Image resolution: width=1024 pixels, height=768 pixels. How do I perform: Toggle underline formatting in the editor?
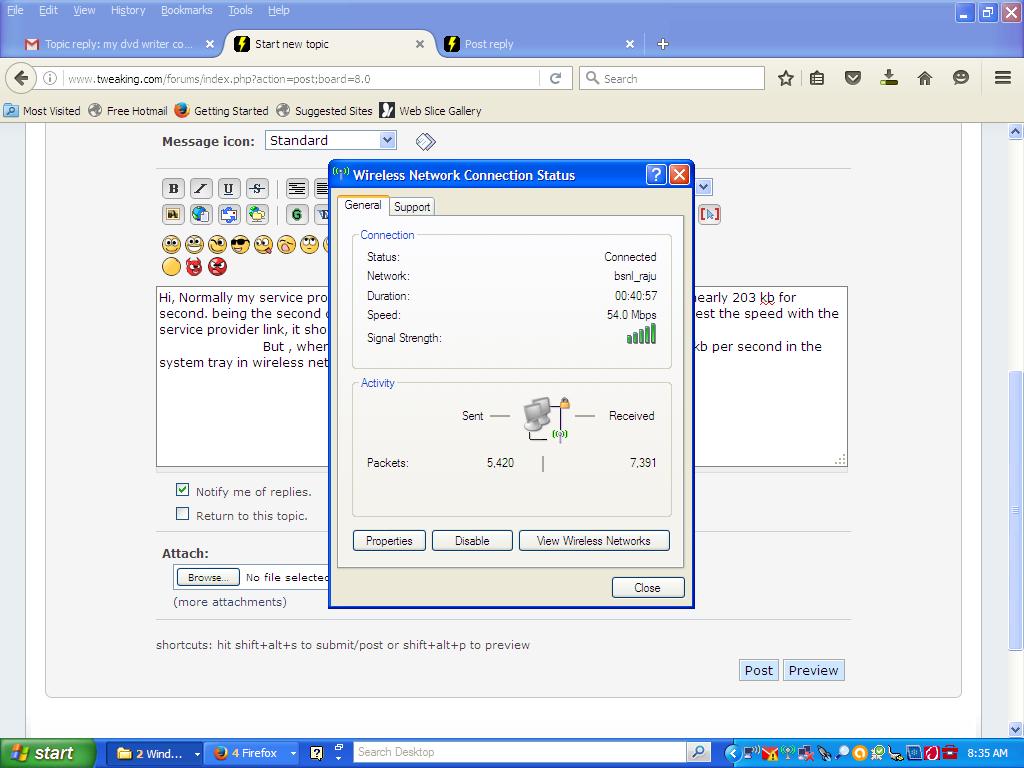pyautogui.click(x=229, y=188)
